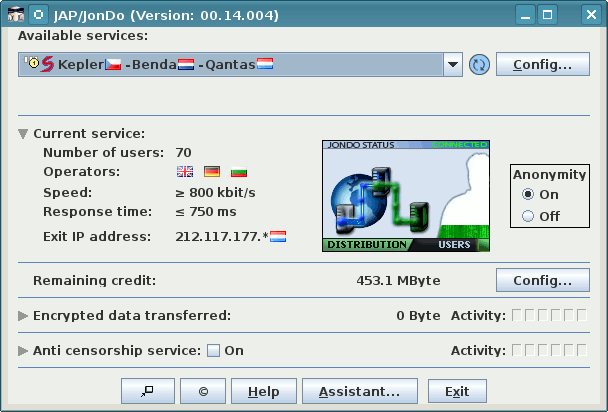Click the number of users value 70

[x=183, y=153]
